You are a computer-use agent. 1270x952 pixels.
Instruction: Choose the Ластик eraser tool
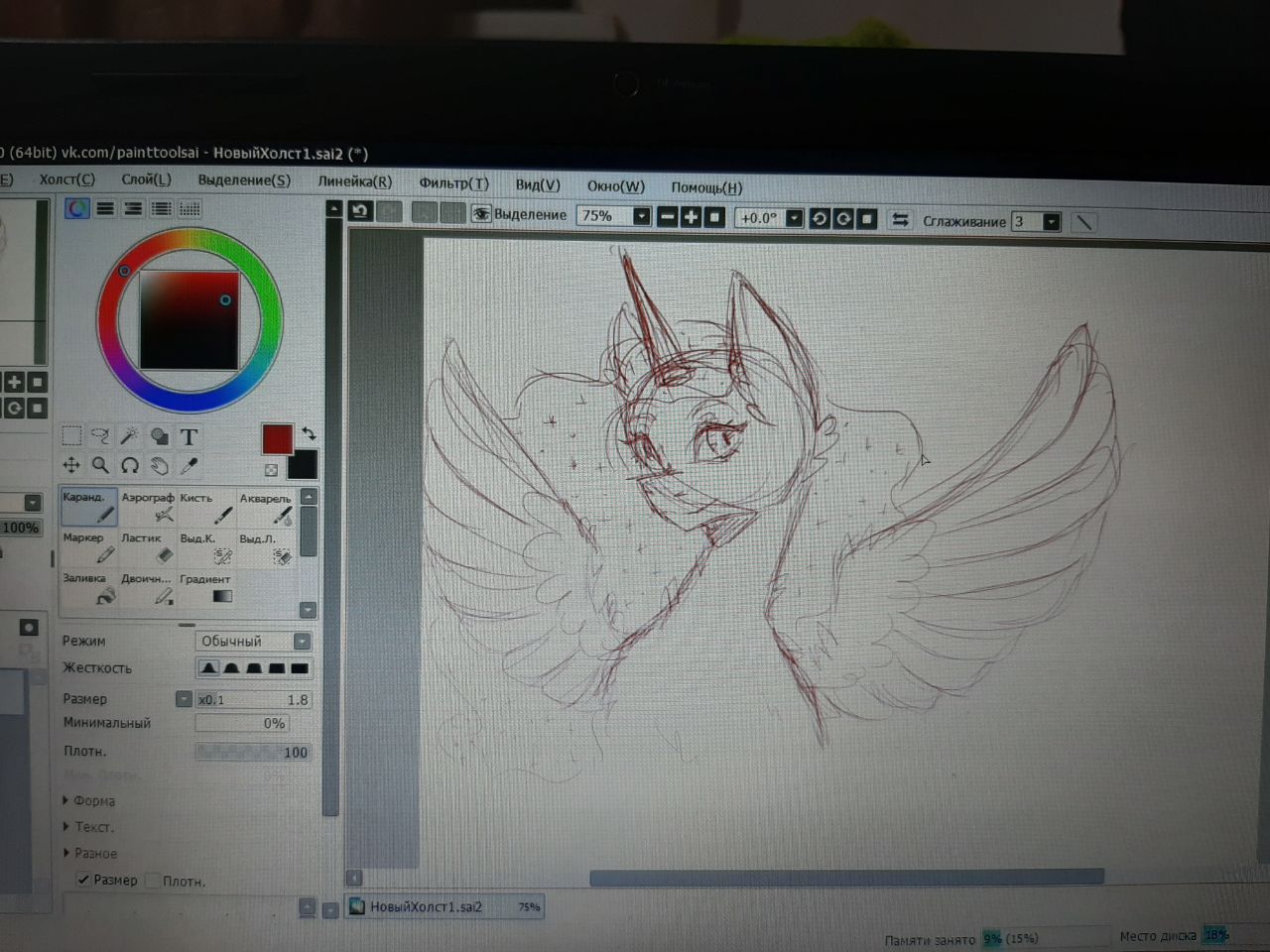tap(148, 547)
